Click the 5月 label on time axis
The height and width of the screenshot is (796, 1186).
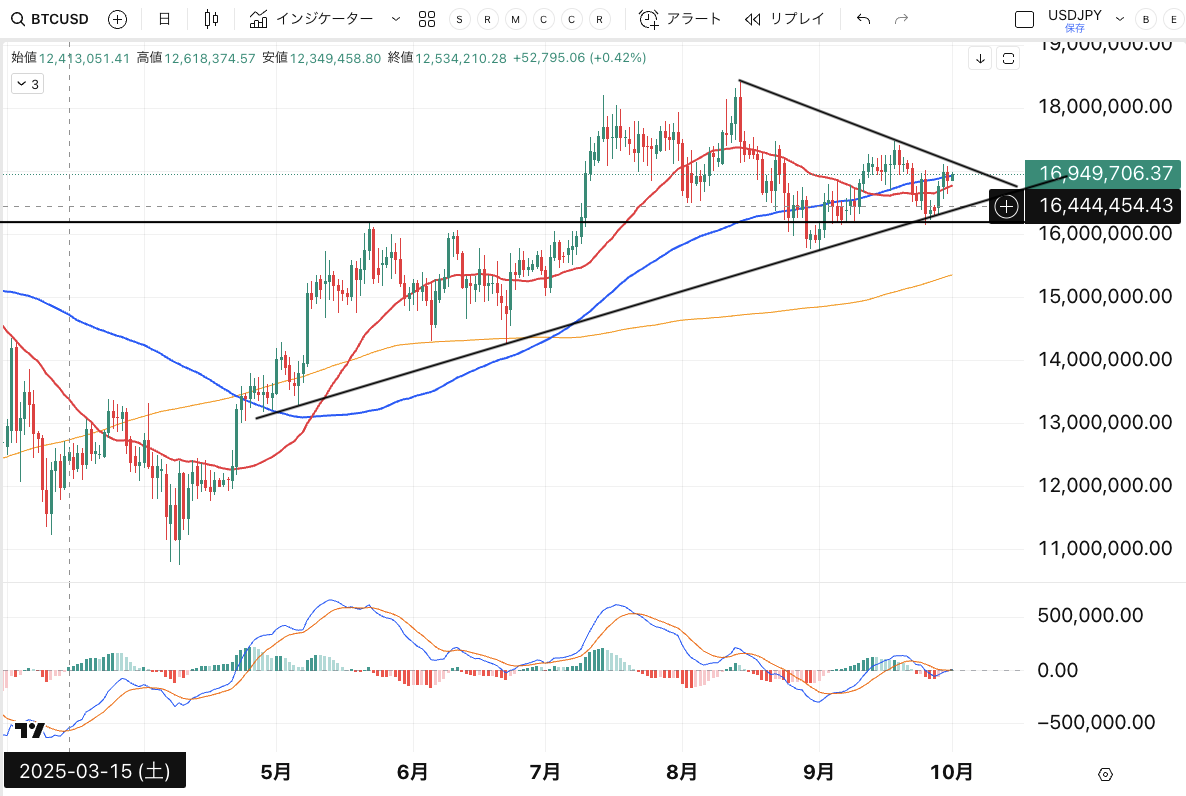(275, 772)
